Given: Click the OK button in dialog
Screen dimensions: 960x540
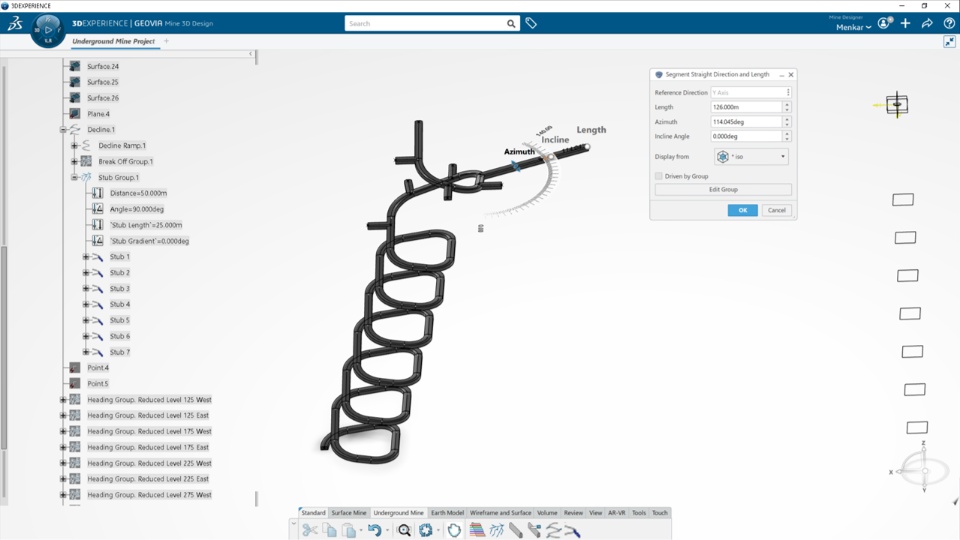Looking at the screenshot, I should click(743, 210).
